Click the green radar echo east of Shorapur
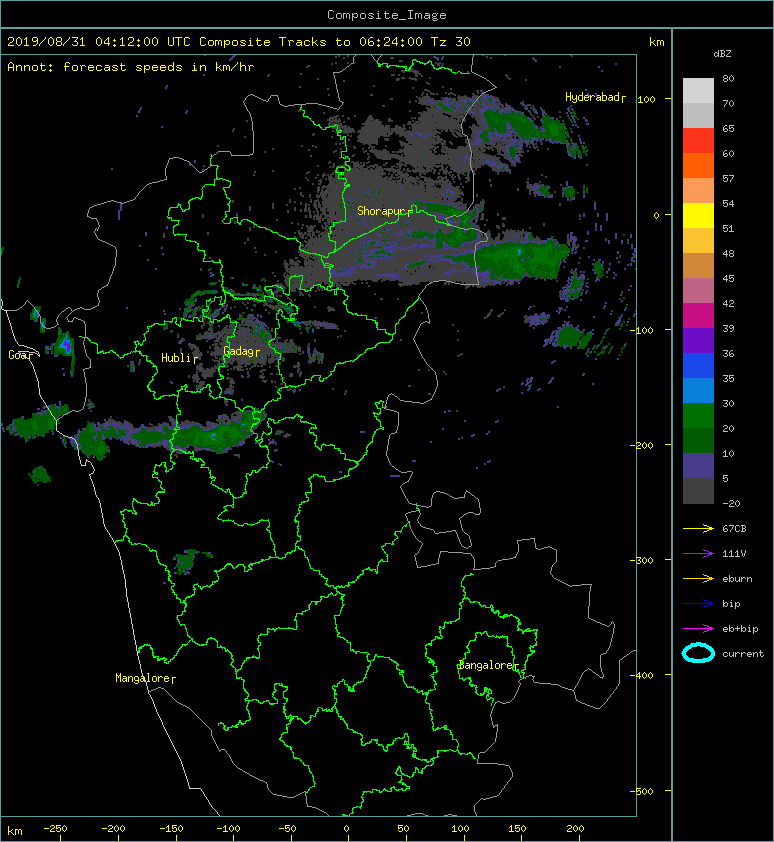 [520, 258]
